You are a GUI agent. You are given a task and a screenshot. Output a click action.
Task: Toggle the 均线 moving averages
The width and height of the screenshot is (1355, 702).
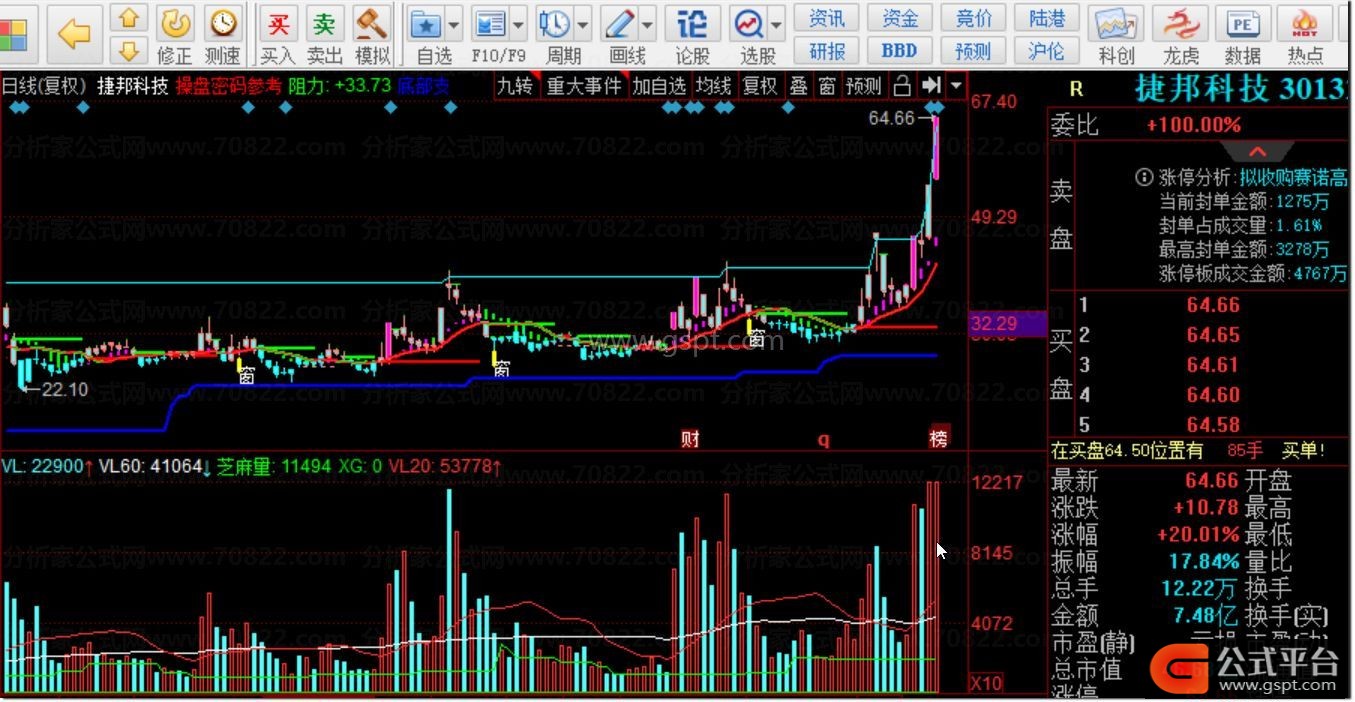(x=713, y=86)
